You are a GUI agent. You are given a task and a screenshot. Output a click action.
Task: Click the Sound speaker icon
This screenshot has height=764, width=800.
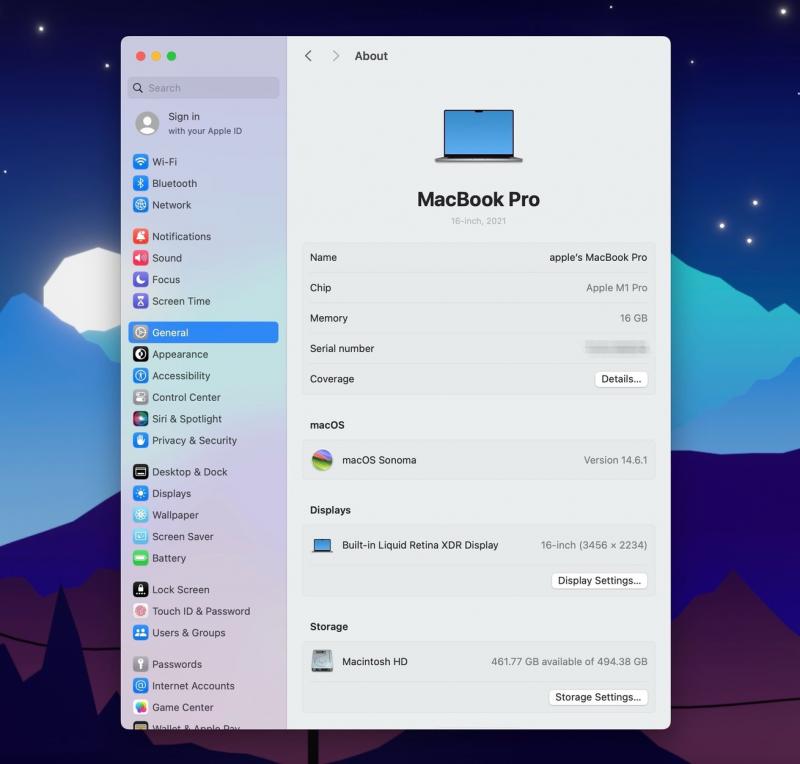(x=140, y=258)
